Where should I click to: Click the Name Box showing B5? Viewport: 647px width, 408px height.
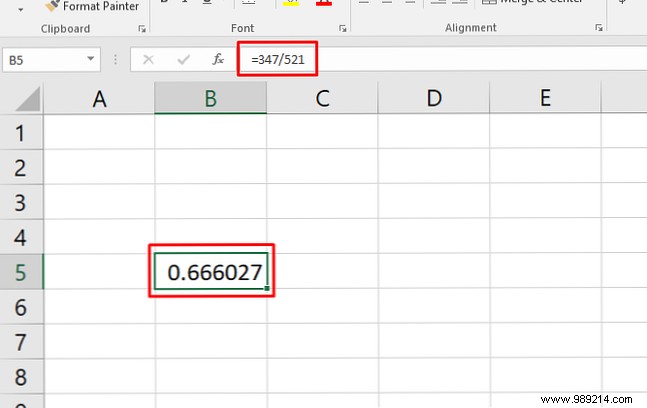tap(43, 60)
